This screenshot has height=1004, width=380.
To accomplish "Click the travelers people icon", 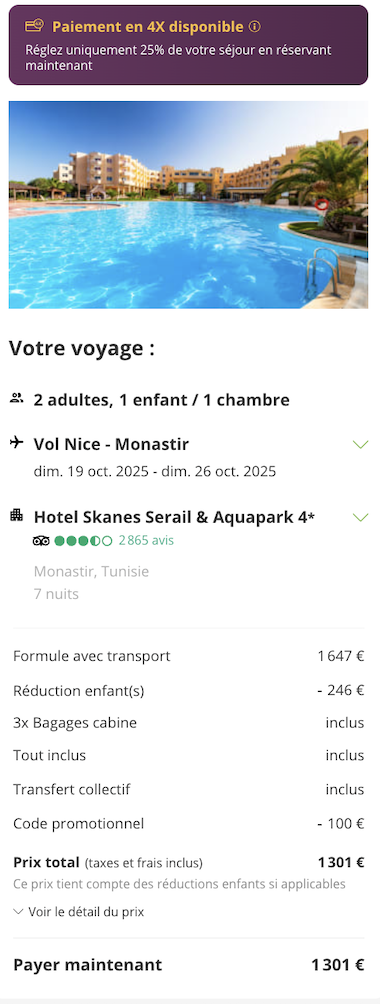I will (17, 399).
